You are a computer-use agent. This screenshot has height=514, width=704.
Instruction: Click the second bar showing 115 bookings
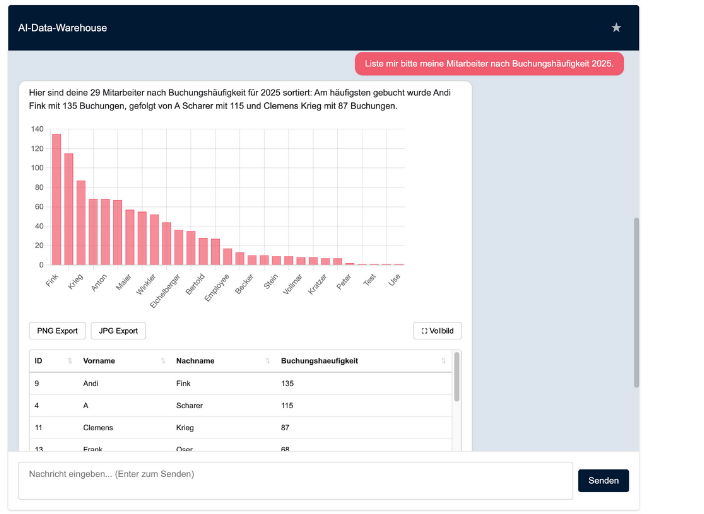[x=69, y=210]
